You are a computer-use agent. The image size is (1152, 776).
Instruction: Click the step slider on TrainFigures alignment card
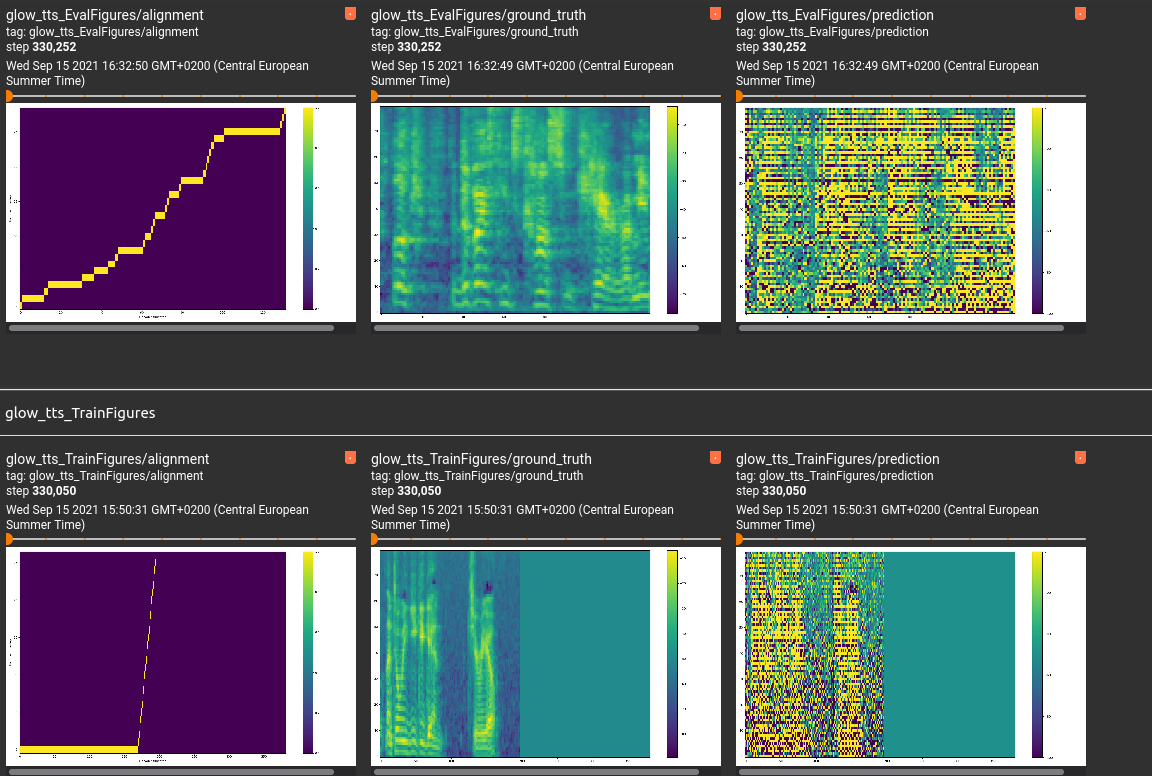coord(180,539)
